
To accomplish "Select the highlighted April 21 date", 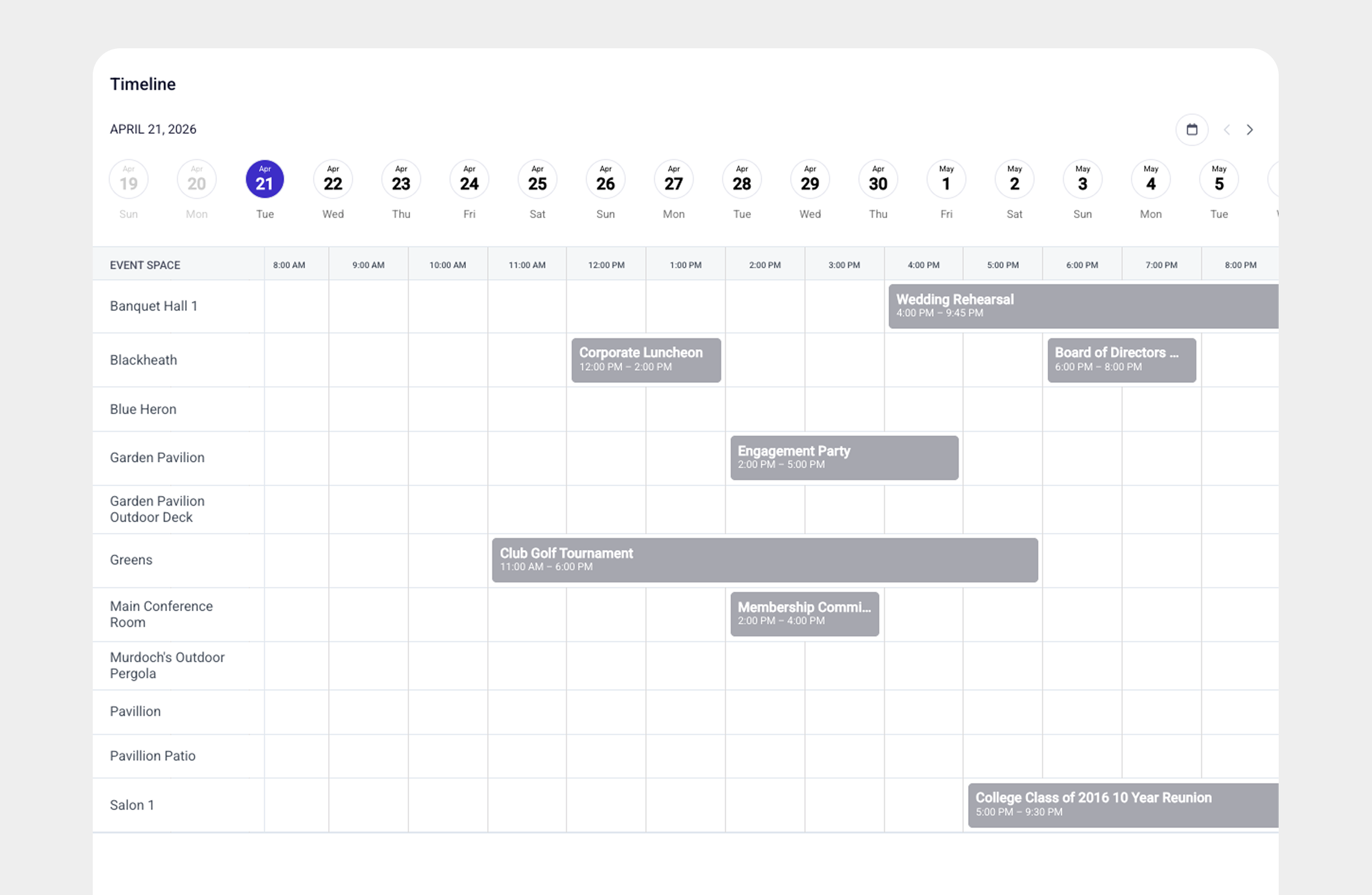I will [265, 180].
